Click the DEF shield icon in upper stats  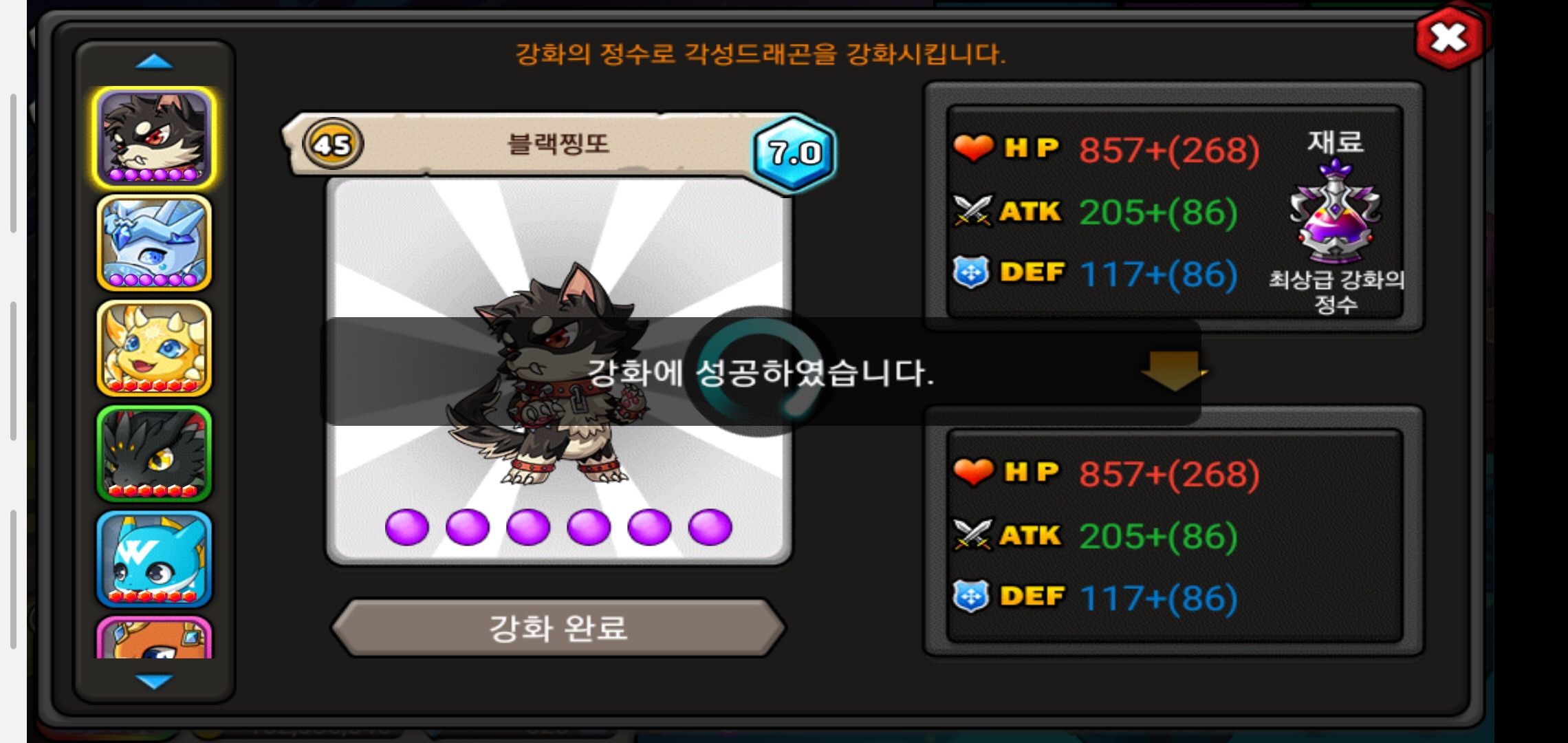(x=971, y=272)
